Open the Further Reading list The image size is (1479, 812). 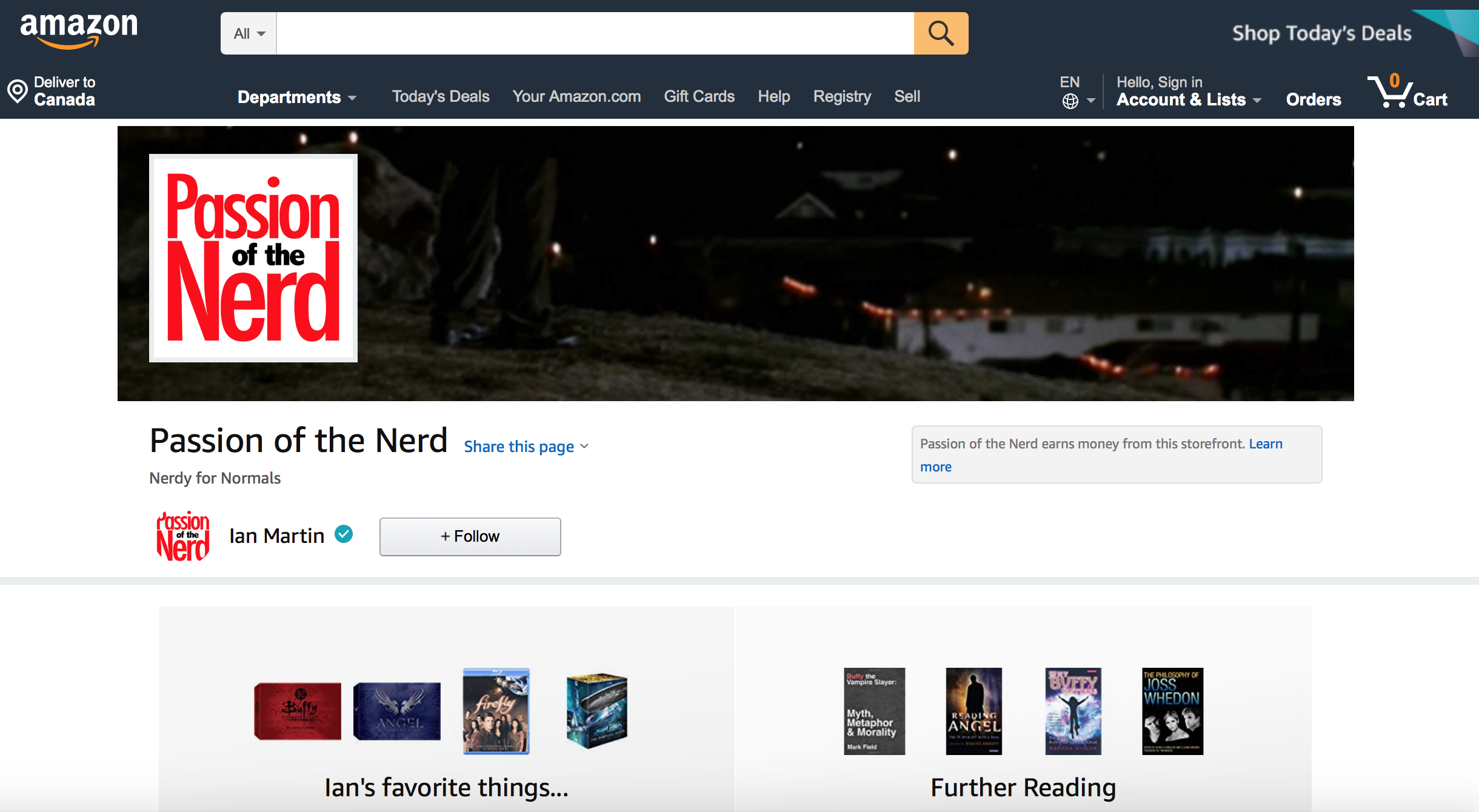click(1023, 787)
